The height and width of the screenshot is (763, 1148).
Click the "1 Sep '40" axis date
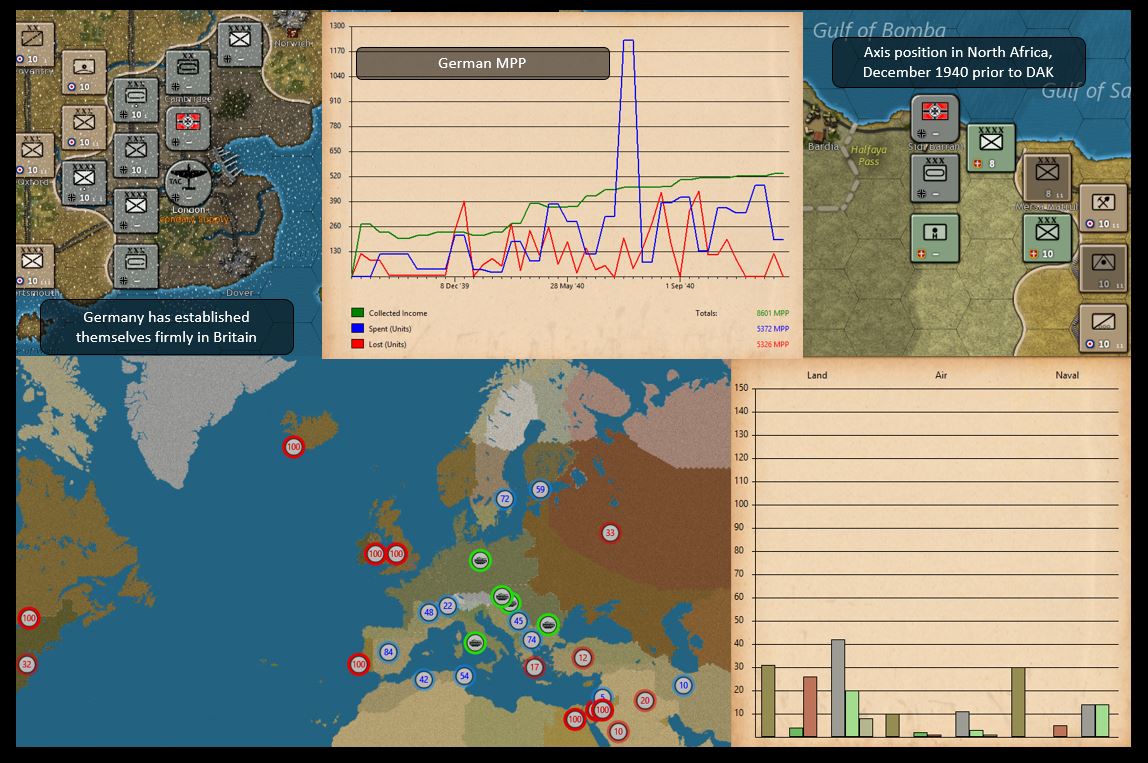tap(680, 286)
